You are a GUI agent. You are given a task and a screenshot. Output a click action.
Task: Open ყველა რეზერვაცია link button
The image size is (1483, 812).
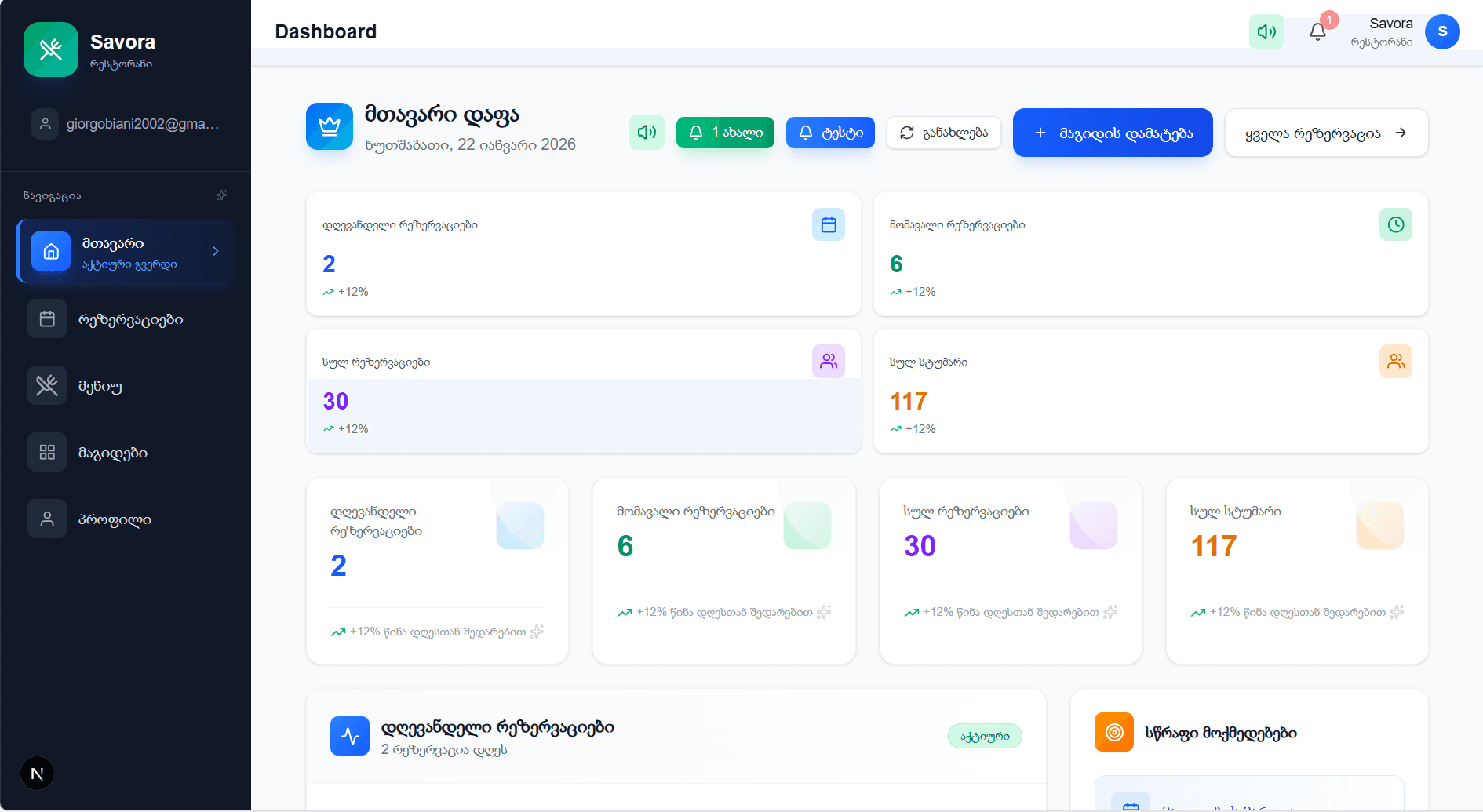tap(1325, 133)
